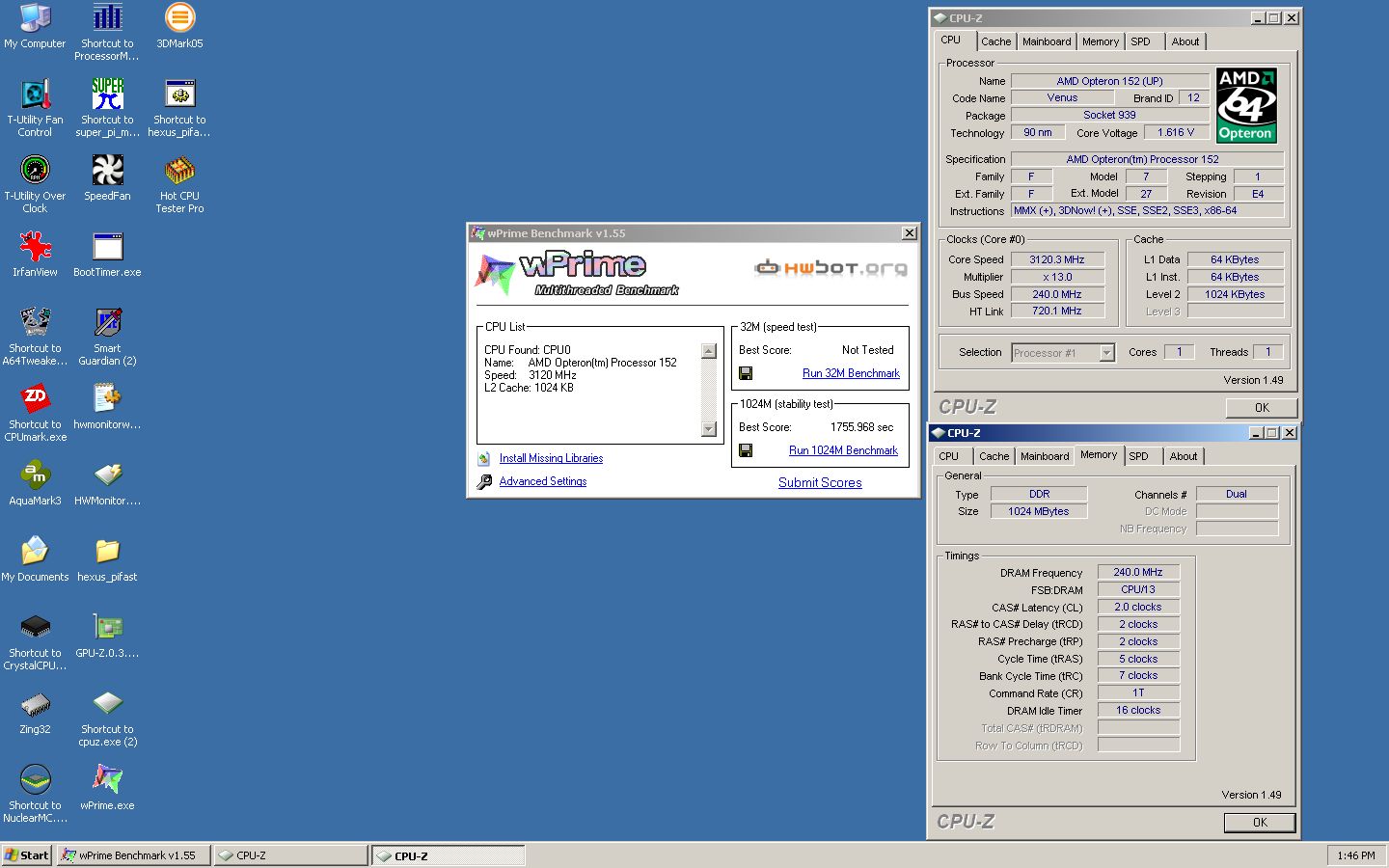The image size is (1389, 868).
Task: Launch the Zing32 desktop icon
Action: click(x=35, y=703)
